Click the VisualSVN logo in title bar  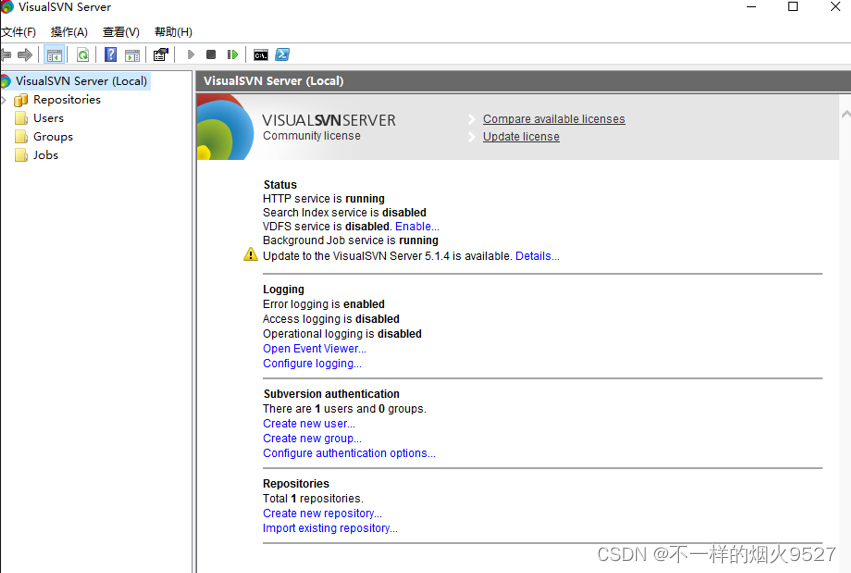coord(7,7)
